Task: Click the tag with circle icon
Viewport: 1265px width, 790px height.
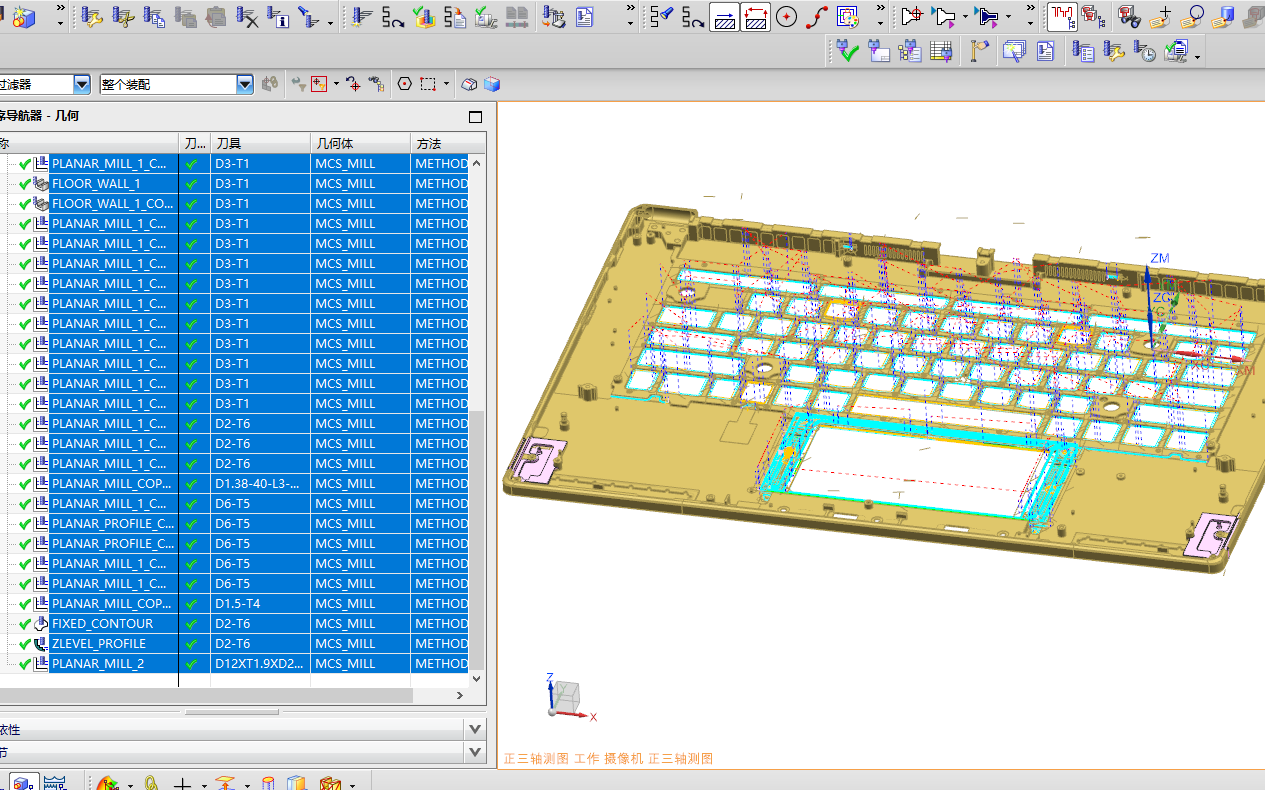Action: pos(1192,17)
